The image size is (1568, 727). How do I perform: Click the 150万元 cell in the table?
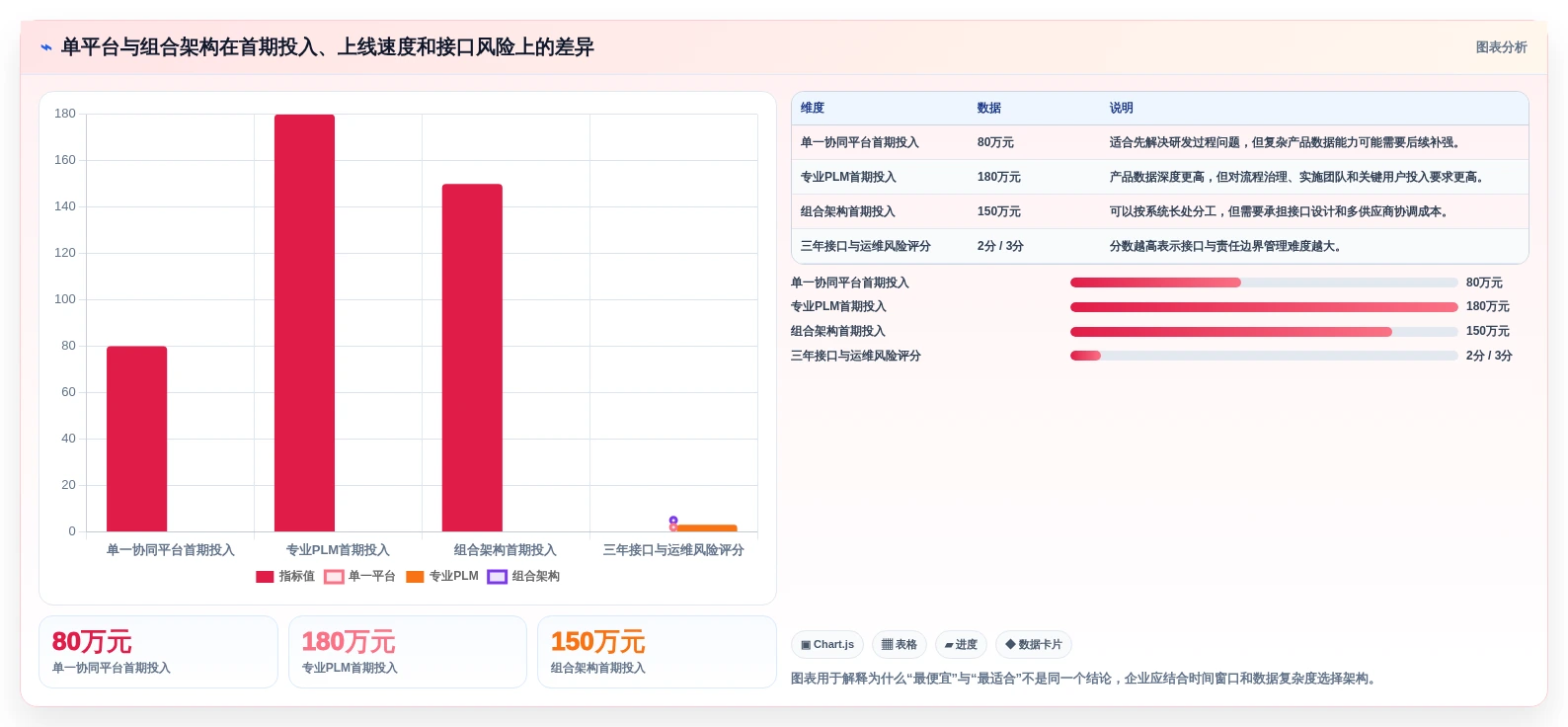tap(999, 212)
